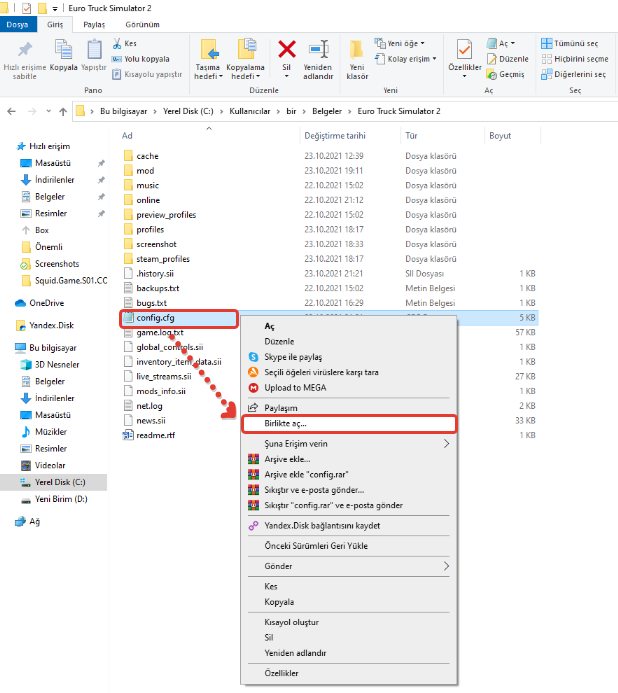Open the Kolay erişim dropdown
This screenshot has height=693, width=618.
pyautogui.click(x=406, y=59)
